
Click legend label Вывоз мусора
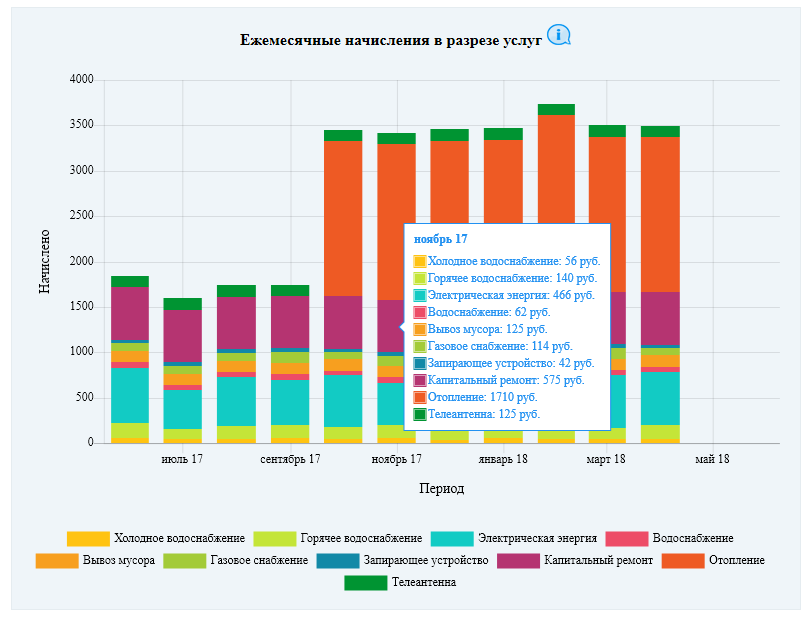[119, 561]
